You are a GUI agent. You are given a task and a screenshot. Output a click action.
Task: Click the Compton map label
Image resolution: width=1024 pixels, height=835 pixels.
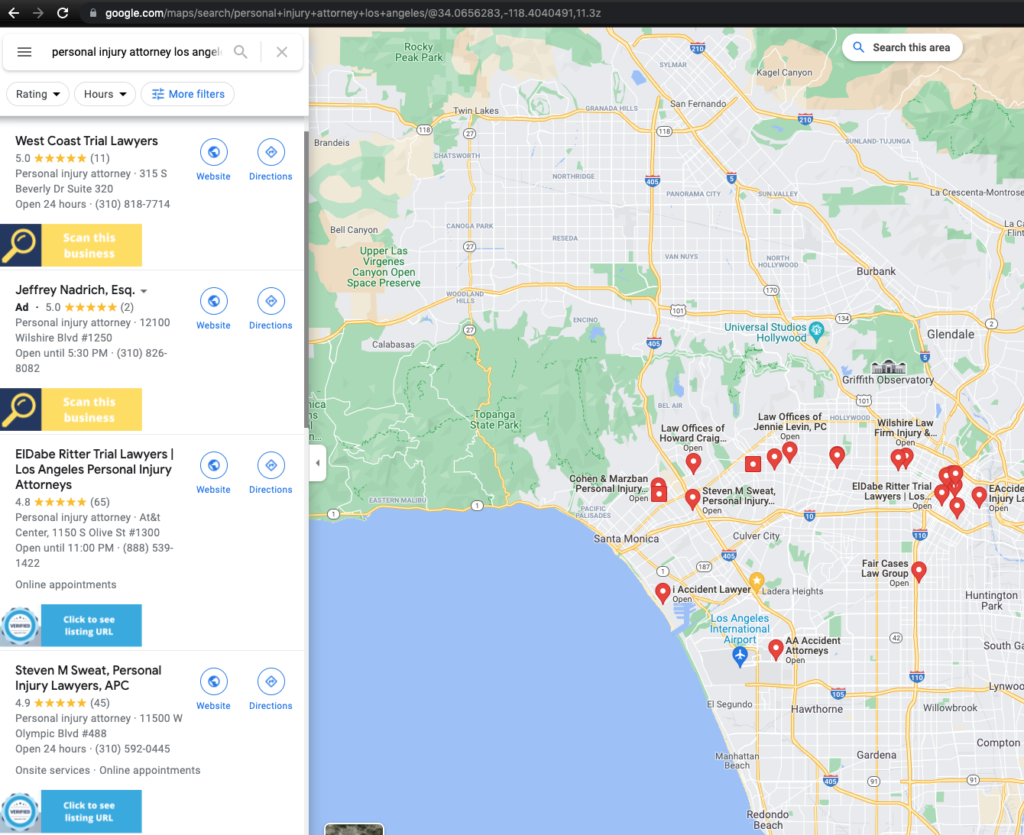[x=998, y=742]
